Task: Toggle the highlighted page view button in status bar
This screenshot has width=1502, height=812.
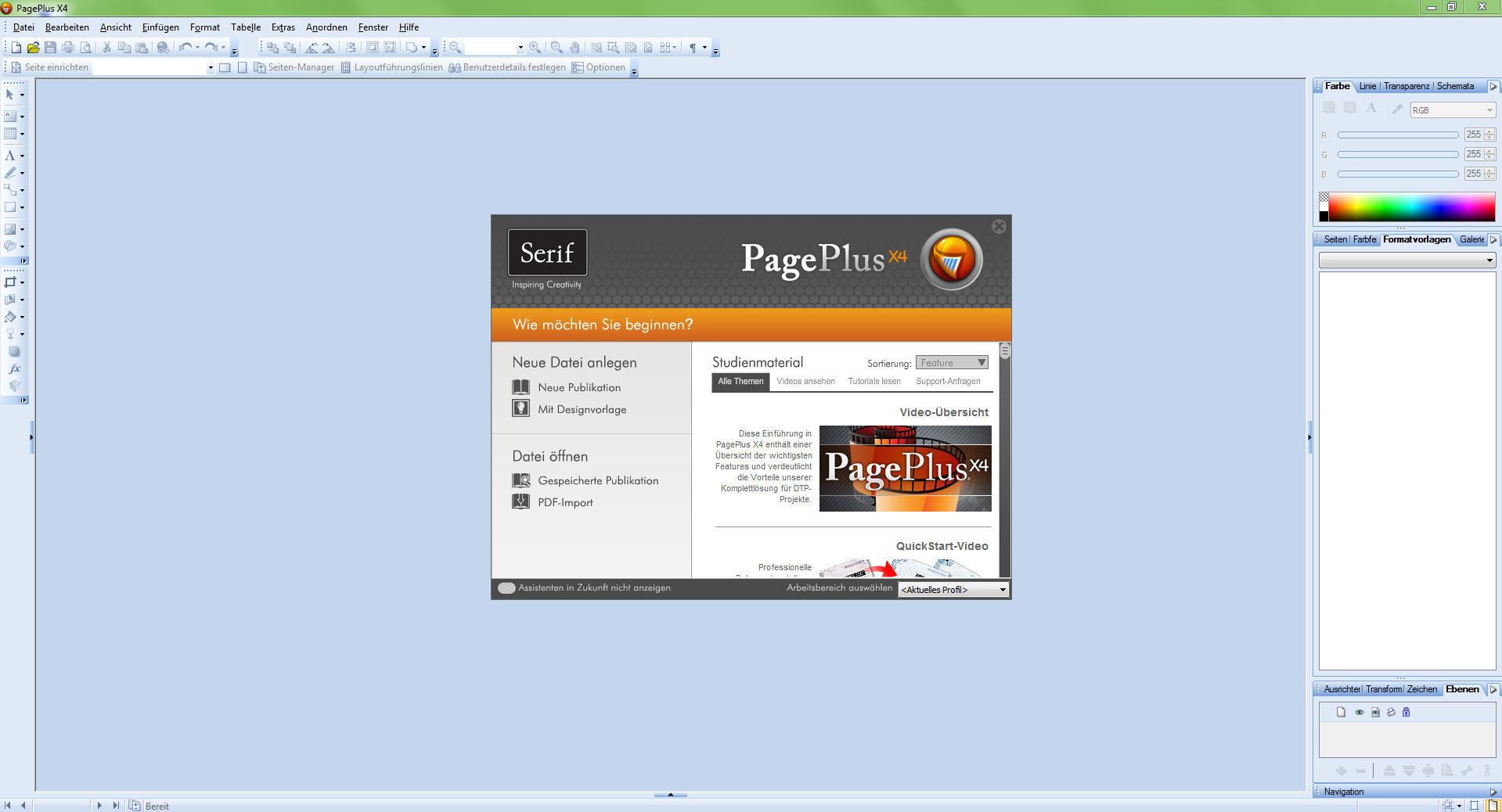Action: [1493, 805]
